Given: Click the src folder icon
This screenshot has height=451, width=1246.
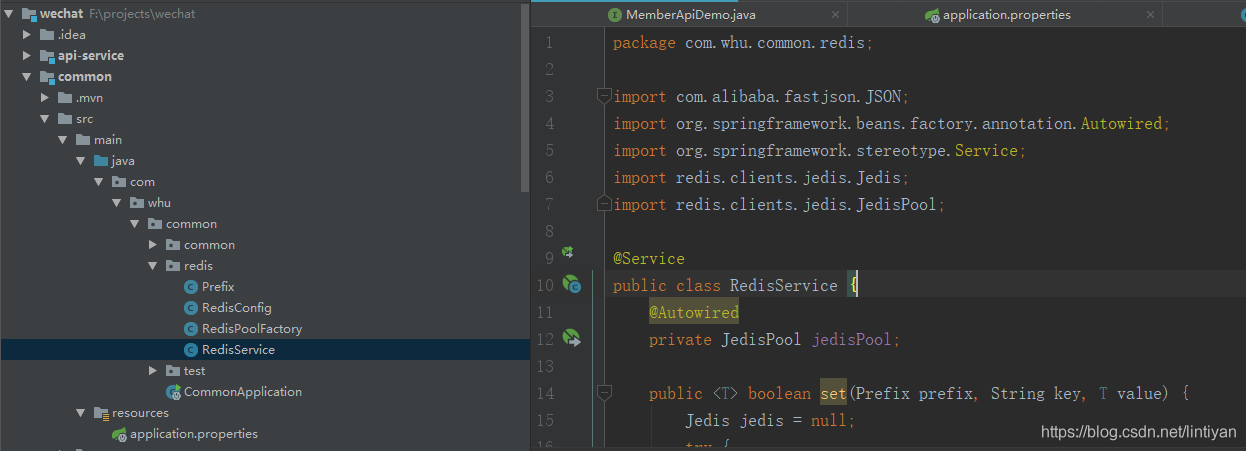Looking at the screenshot, I should (65, 119).
